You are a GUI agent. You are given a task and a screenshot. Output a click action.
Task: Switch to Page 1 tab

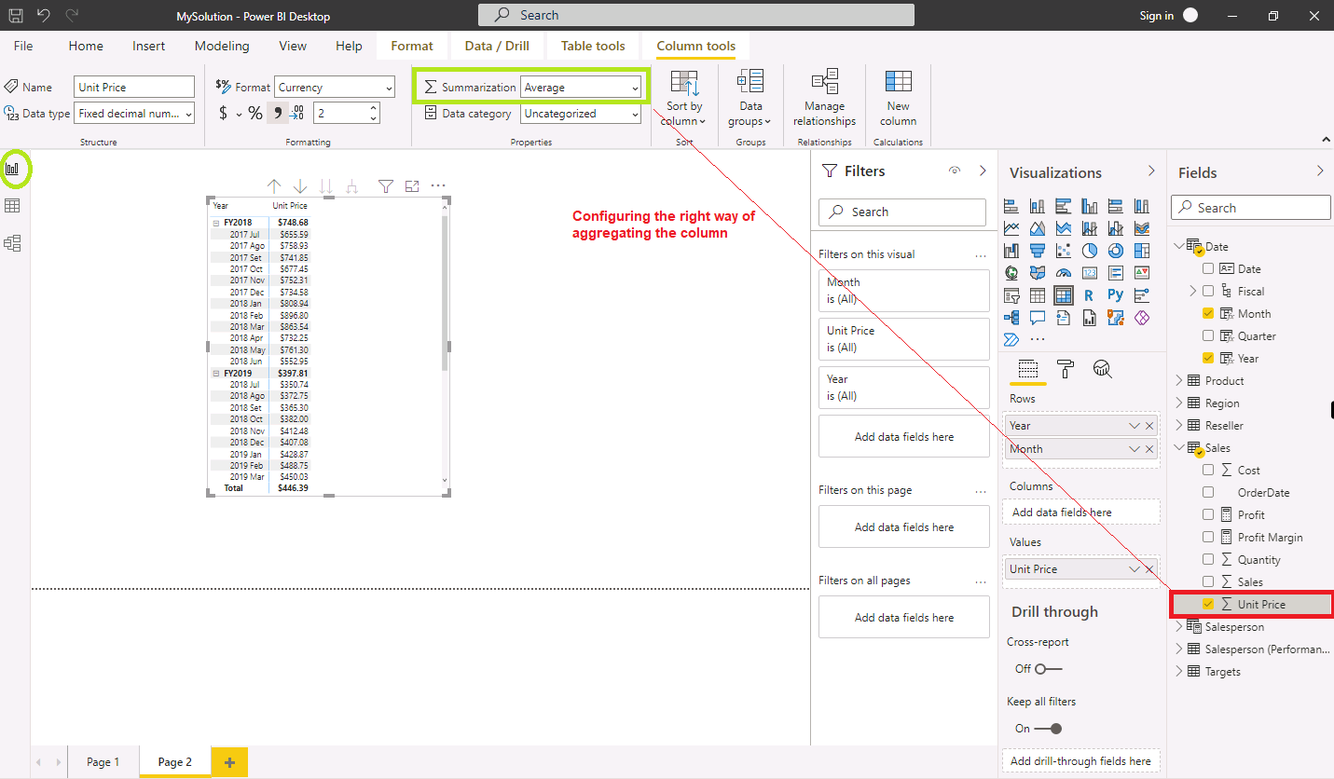[x=103, y=762]
